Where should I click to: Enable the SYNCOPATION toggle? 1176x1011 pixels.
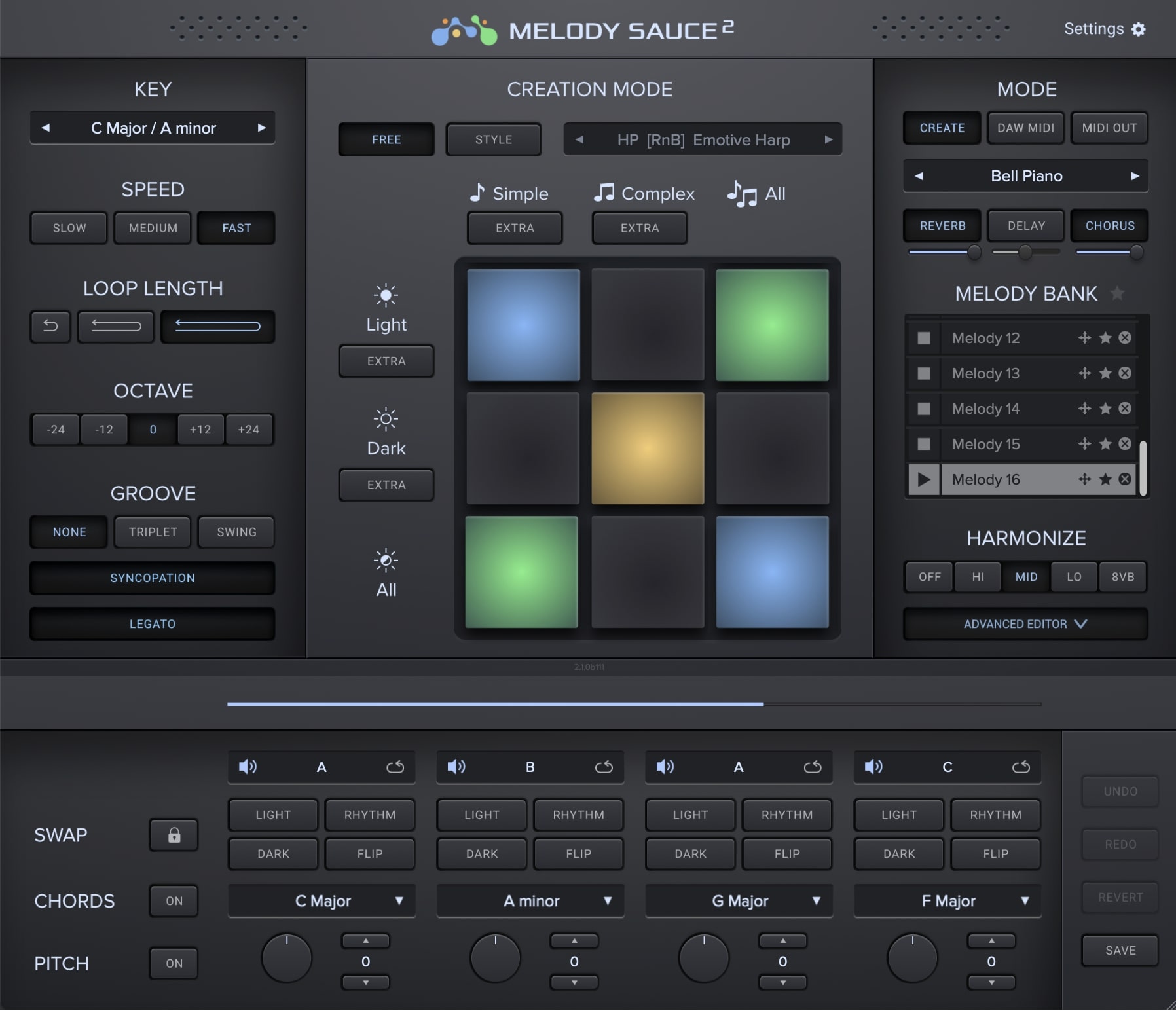click(x=152, y=578)
